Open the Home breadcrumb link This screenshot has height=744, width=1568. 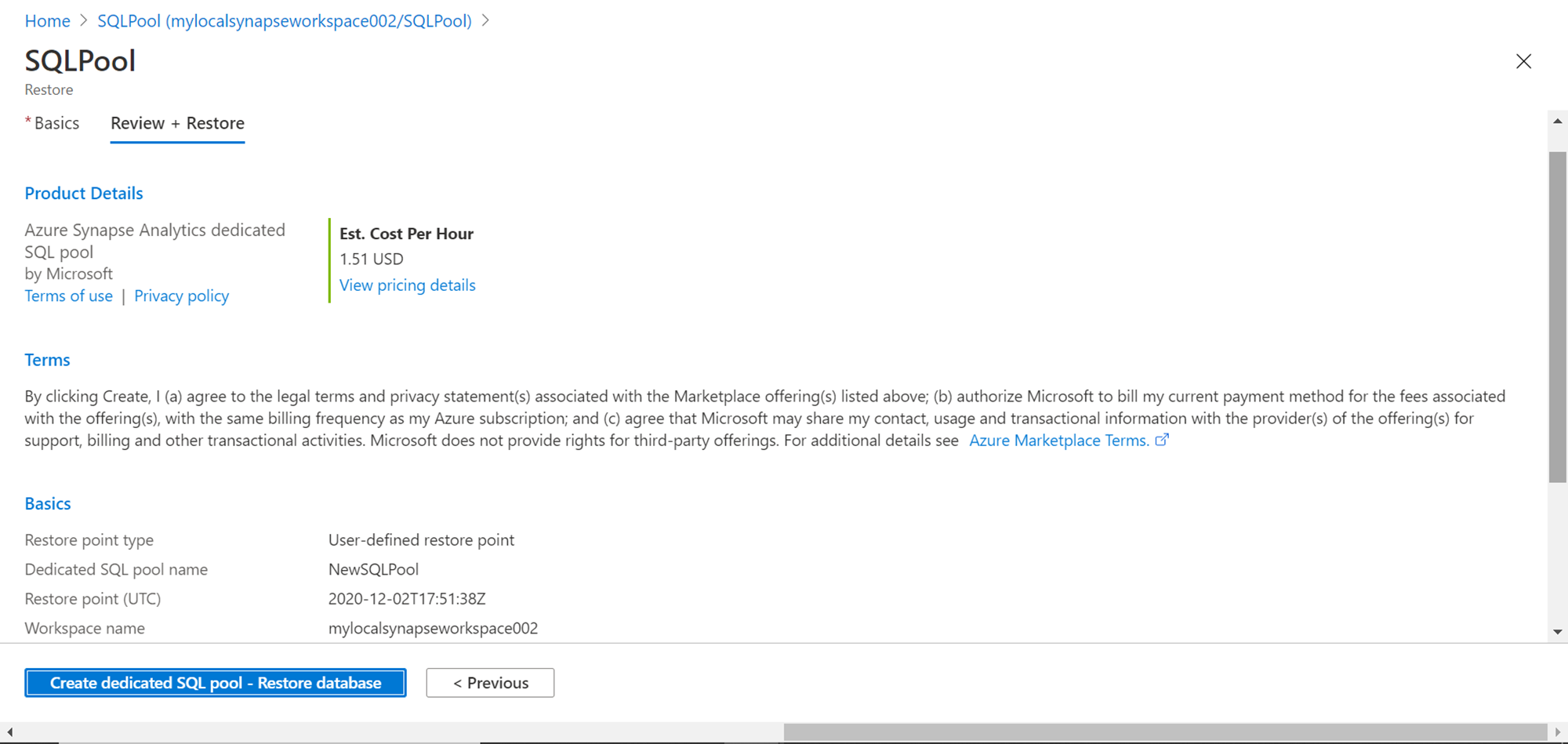point(47,21)
